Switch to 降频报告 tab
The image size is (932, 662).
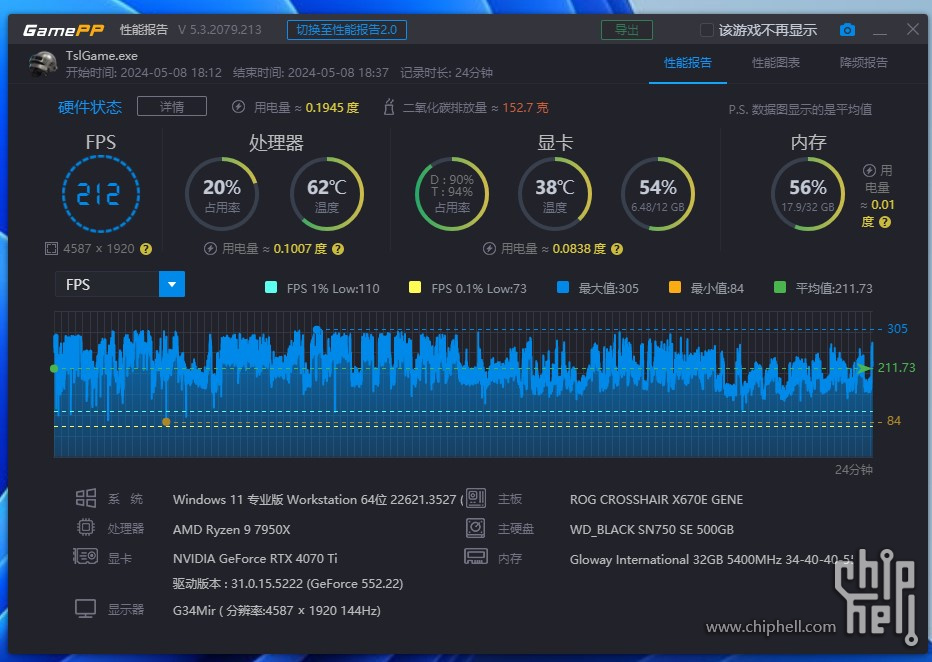click(x=864, y=62)
